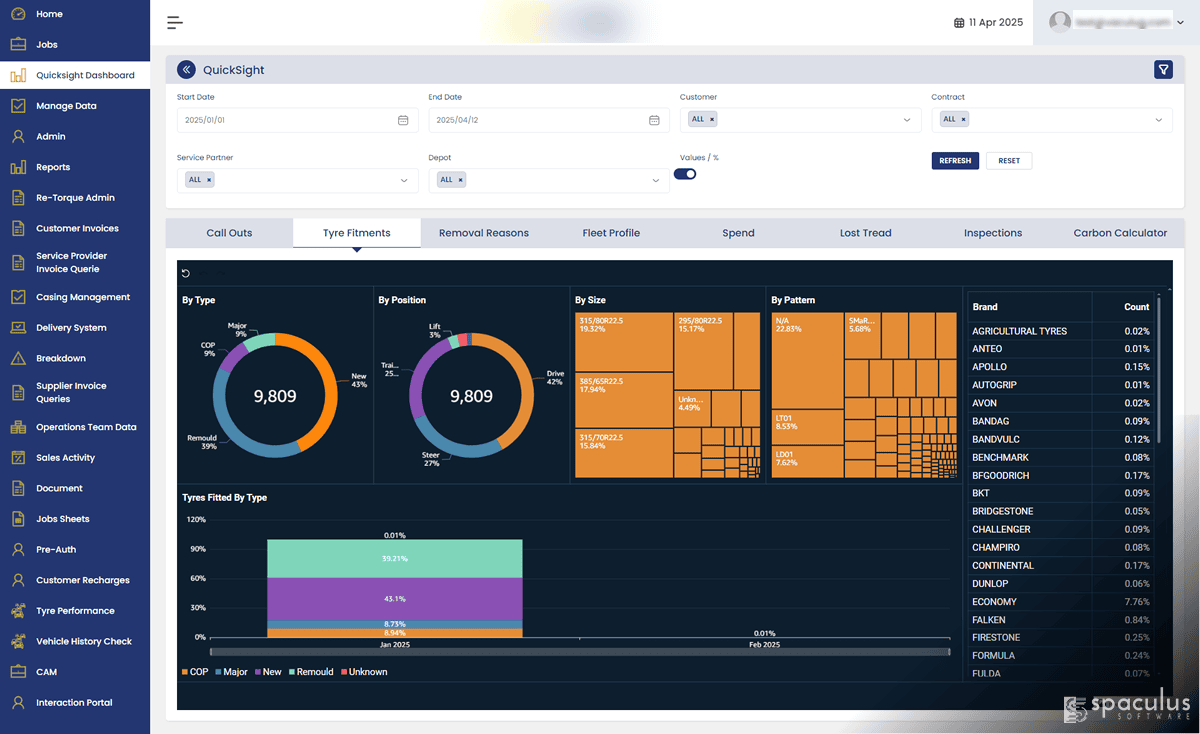Expand the Customer dropdown
The image size is (1200, 734).
pyautogui.click(x=907, y=120)
